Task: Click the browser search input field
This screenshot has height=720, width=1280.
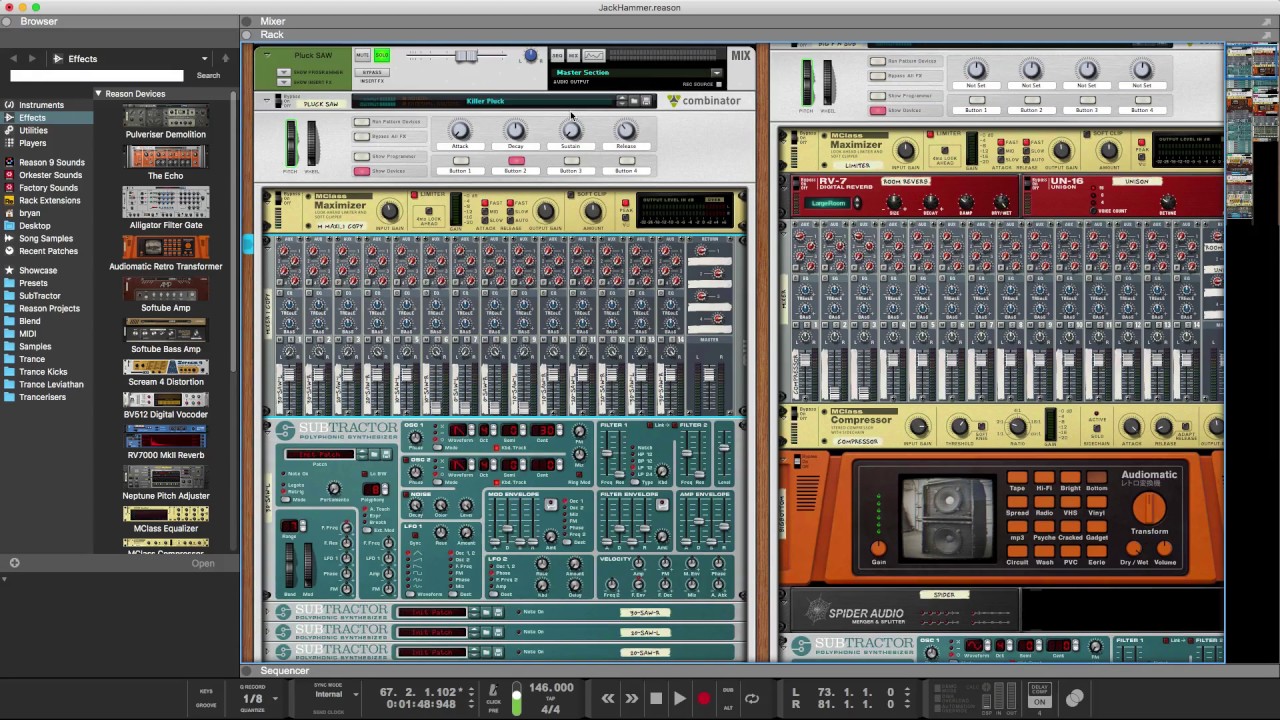Action: (x=97, y=76)
